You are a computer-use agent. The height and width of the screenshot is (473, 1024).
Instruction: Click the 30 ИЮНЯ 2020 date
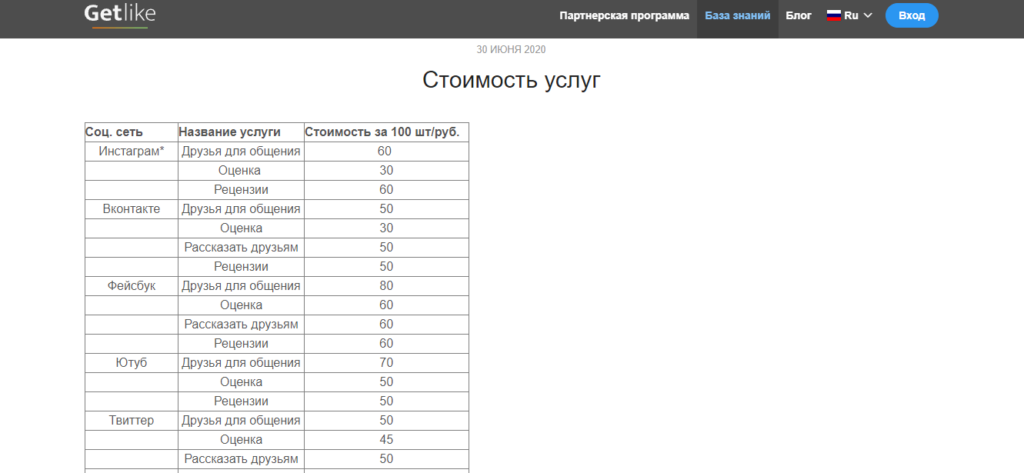pyautogui.click(x=511, y=50)
